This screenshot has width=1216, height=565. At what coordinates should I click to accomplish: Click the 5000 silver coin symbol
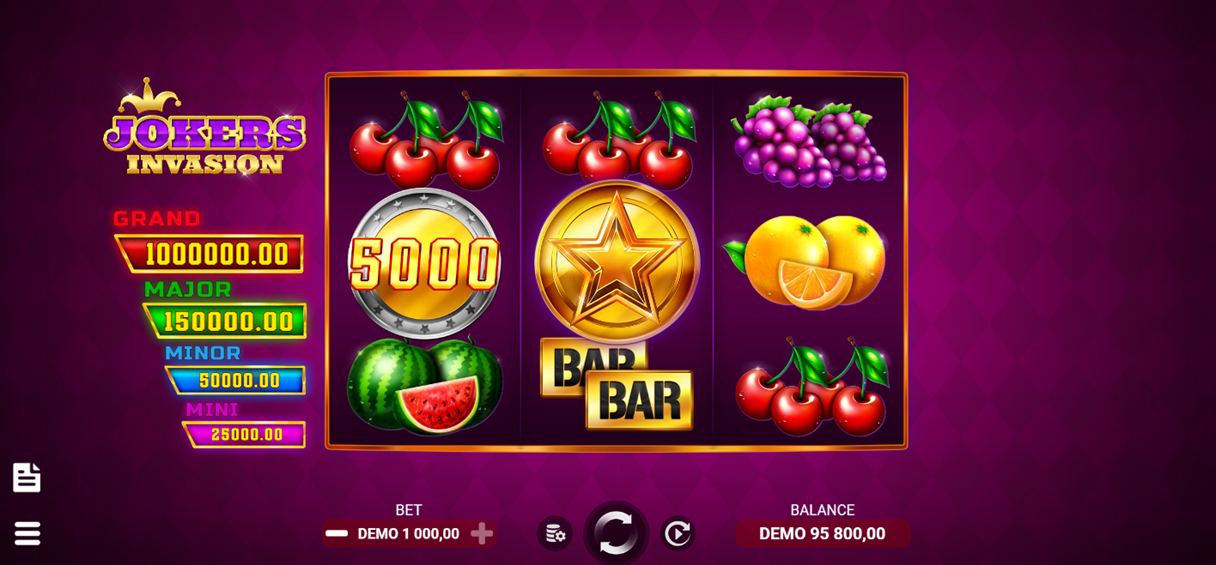pyautogui.click(x=424, y=263)
